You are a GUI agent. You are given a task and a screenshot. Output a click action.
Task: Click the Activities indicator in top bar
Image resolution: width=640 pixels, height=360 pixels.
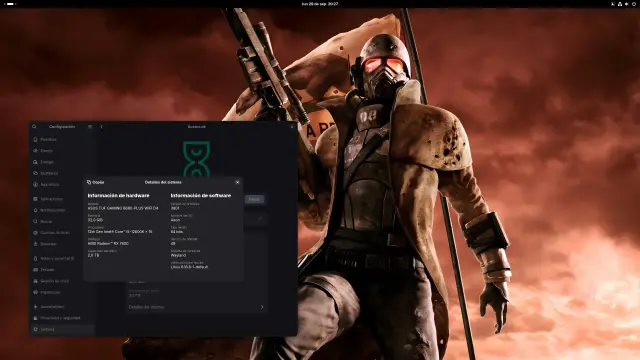coord(11,4)
